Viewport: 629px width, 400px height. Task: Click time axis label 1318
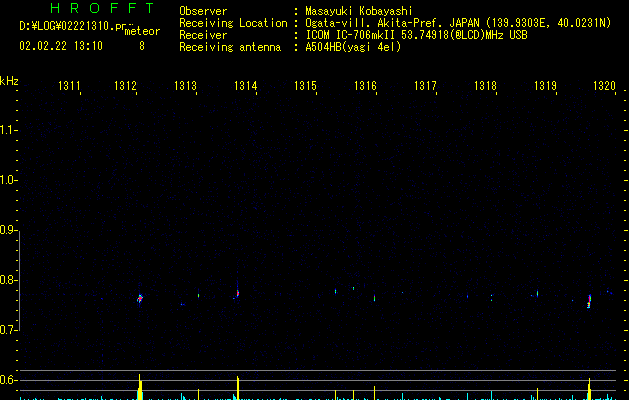point(485,86)
